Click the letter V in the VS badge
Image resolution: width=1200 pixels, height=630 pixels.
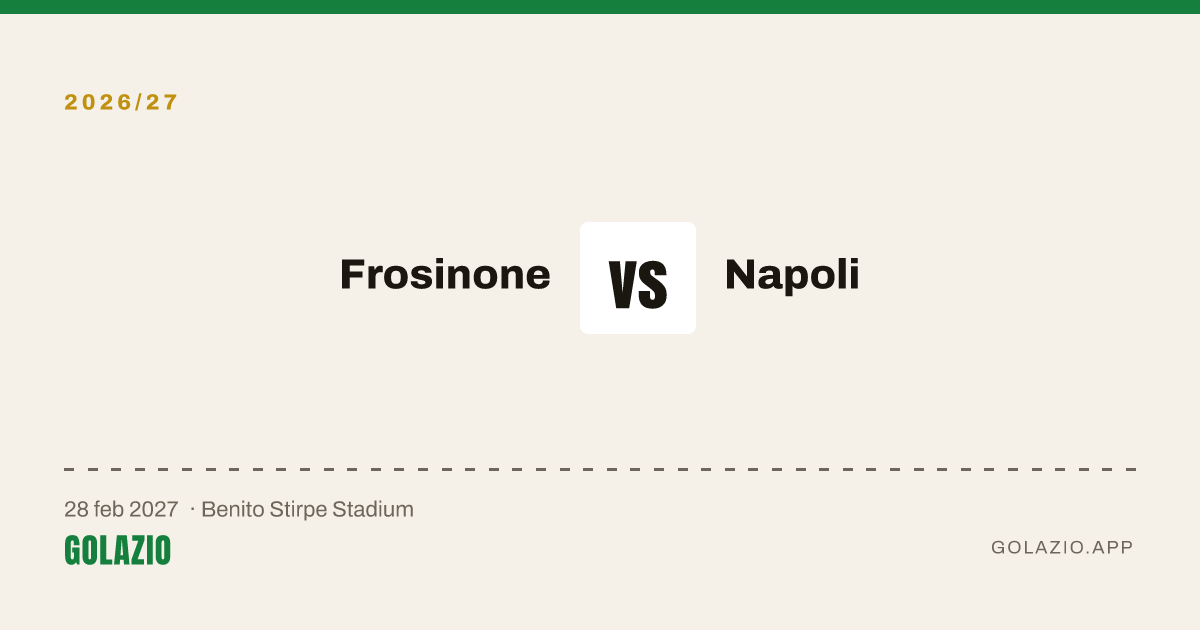click(623, 285)
